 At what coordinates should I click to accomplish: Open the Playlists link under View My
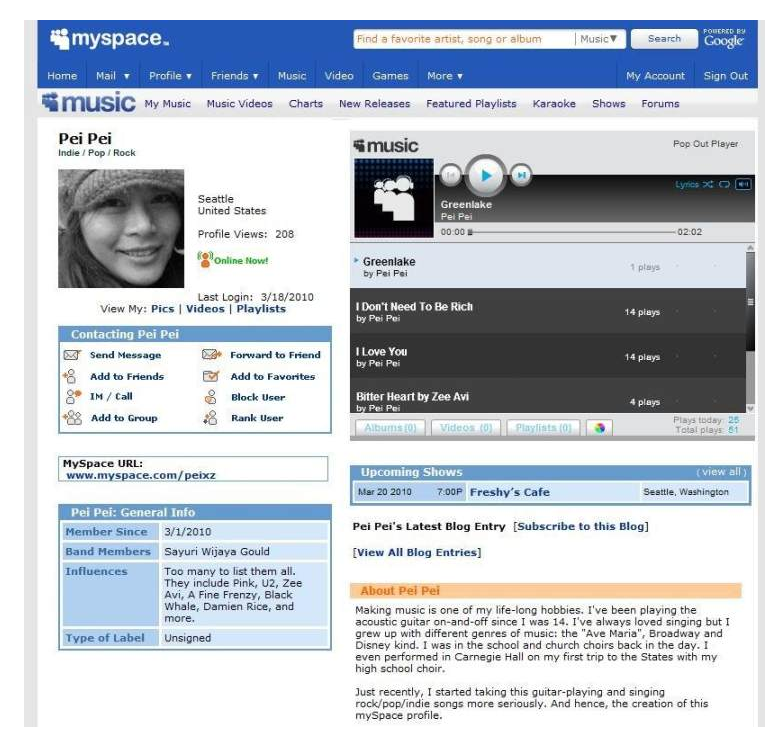click(x=261, y=309)
